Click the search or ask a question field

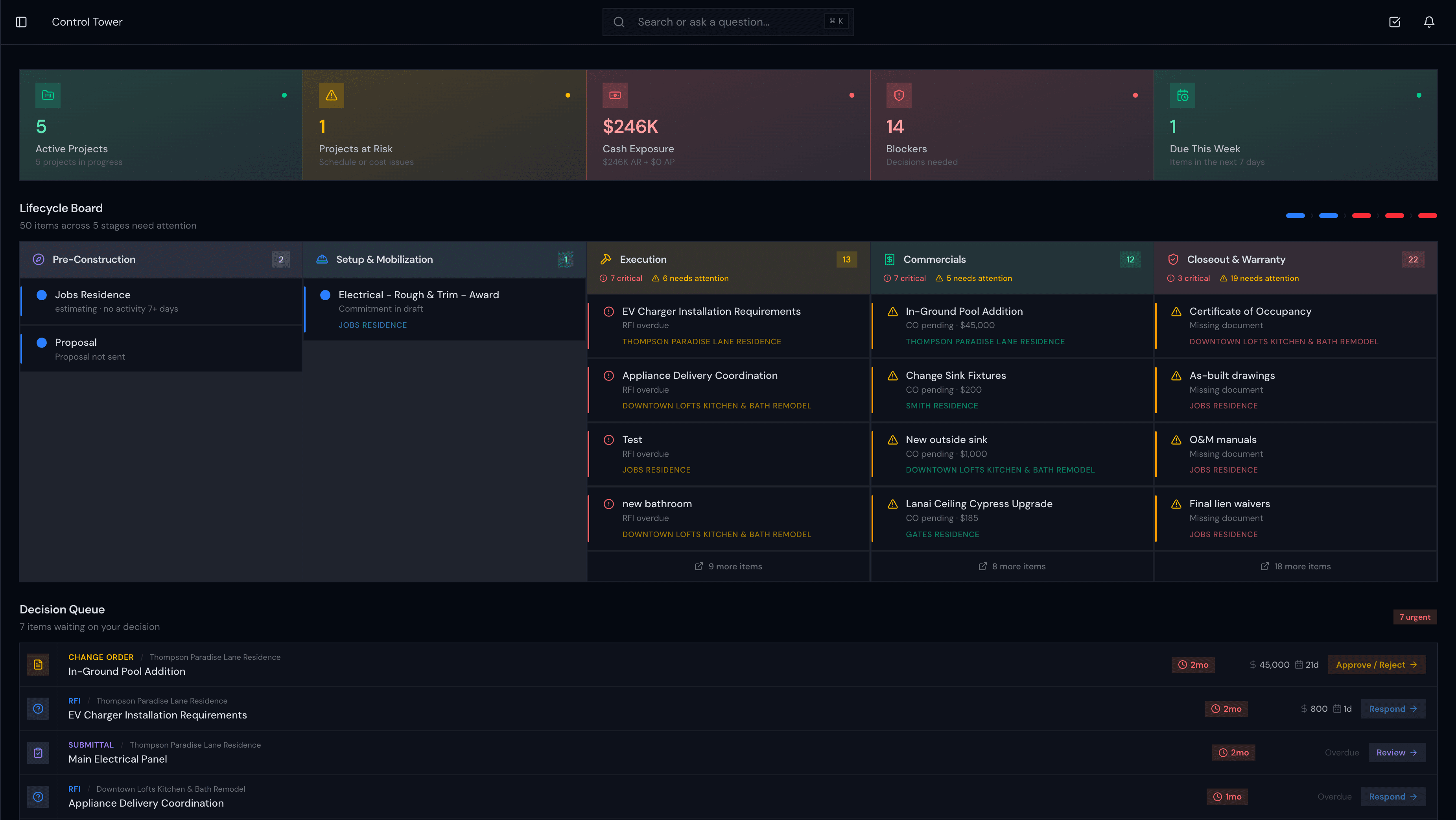(728, 22)
